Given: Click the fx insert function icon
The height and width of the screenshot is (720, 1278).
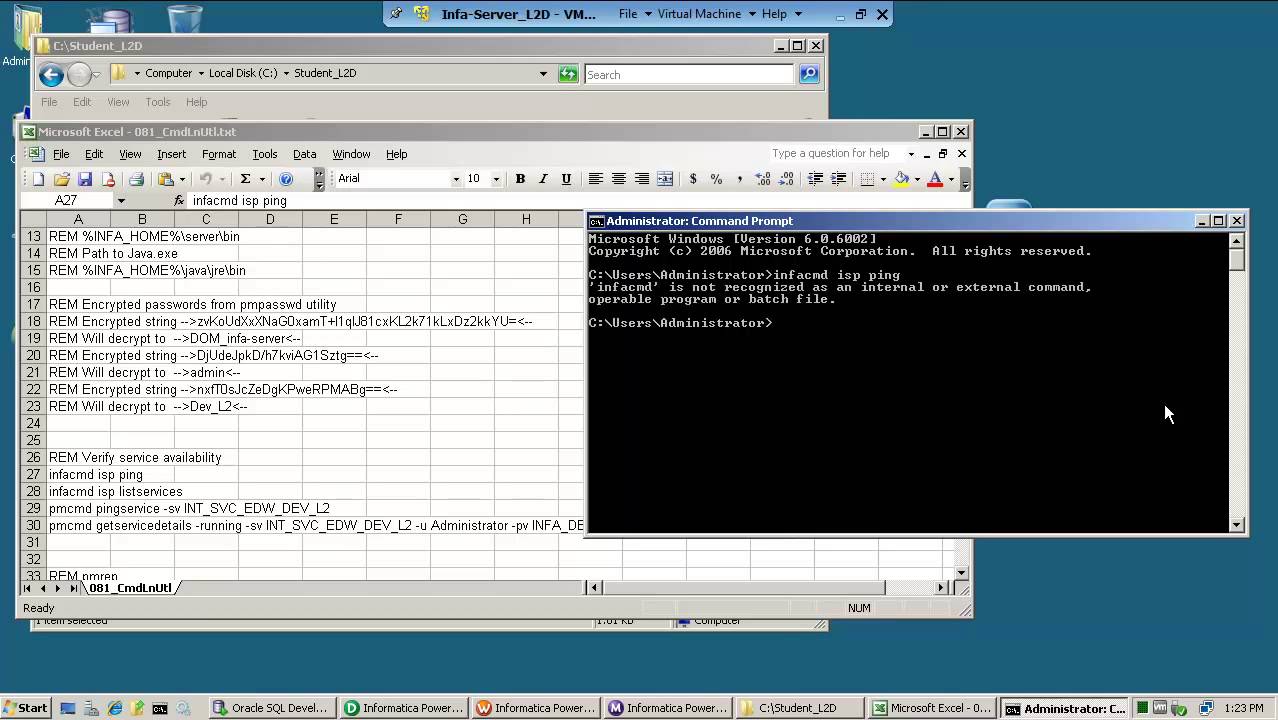Looking at the screenshot, I should click(x=179, y=200).
